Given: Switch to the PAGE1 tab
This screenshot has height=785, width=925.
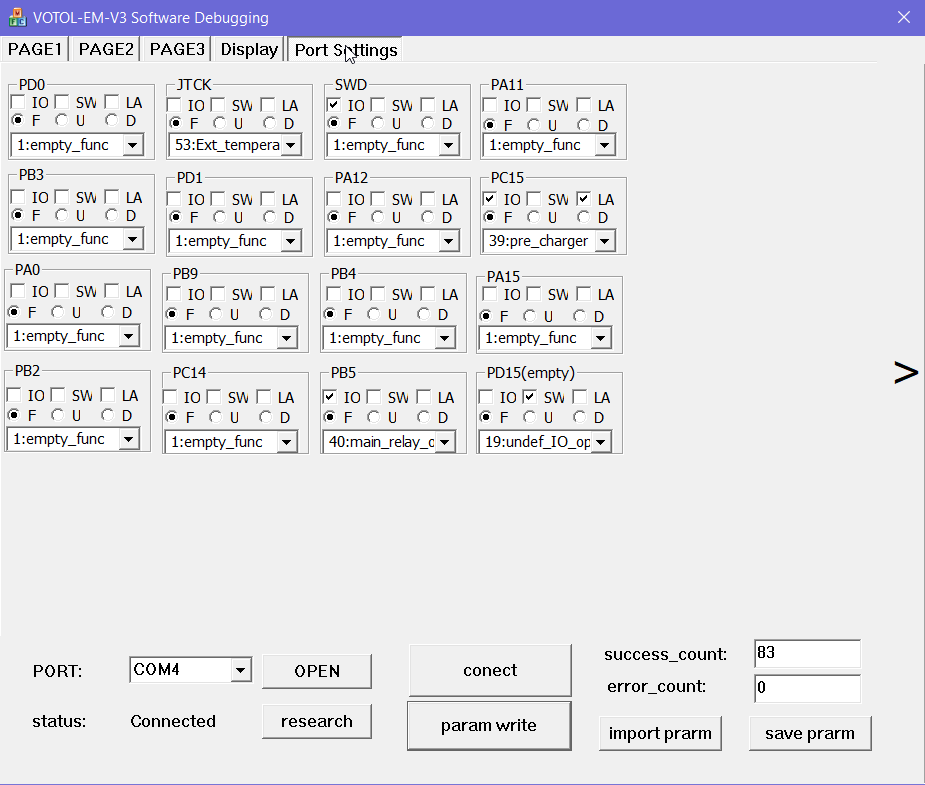Looking at the screenshot, I should click(x=35, y=50).
